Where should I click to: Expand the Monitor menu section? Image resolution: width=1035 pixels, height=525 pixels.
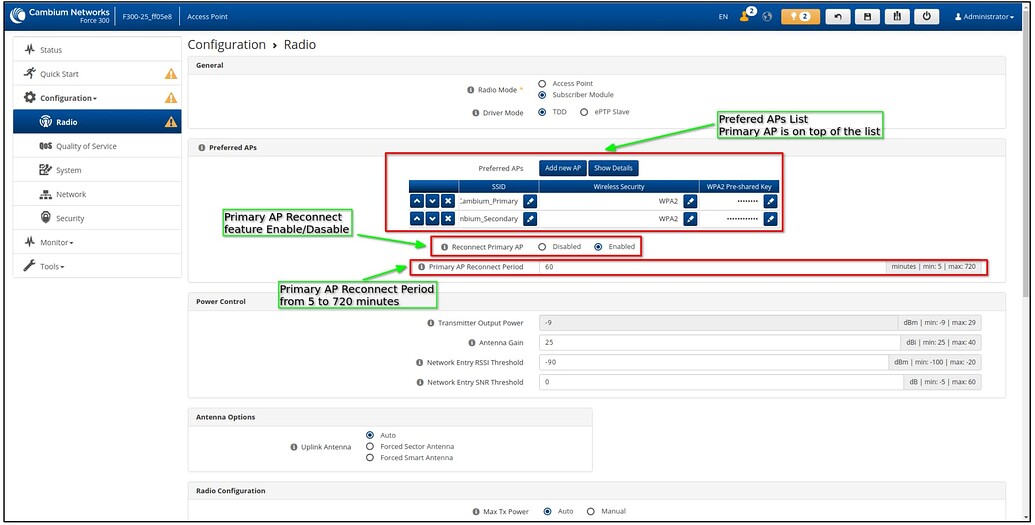(97, 242)
